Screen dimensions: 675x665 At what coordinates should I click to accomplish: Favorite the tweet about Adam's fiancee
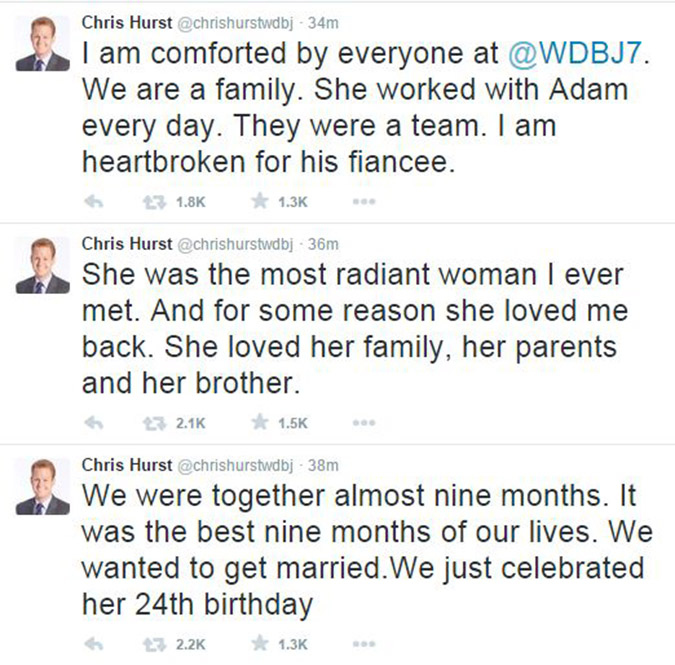pyautogui.click(x=260, y=201)
